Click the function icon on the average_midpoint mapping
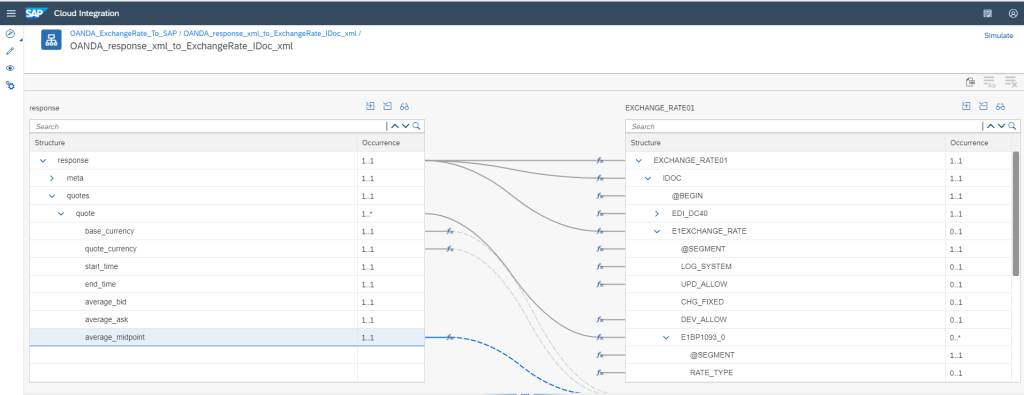 click(450, 338)
